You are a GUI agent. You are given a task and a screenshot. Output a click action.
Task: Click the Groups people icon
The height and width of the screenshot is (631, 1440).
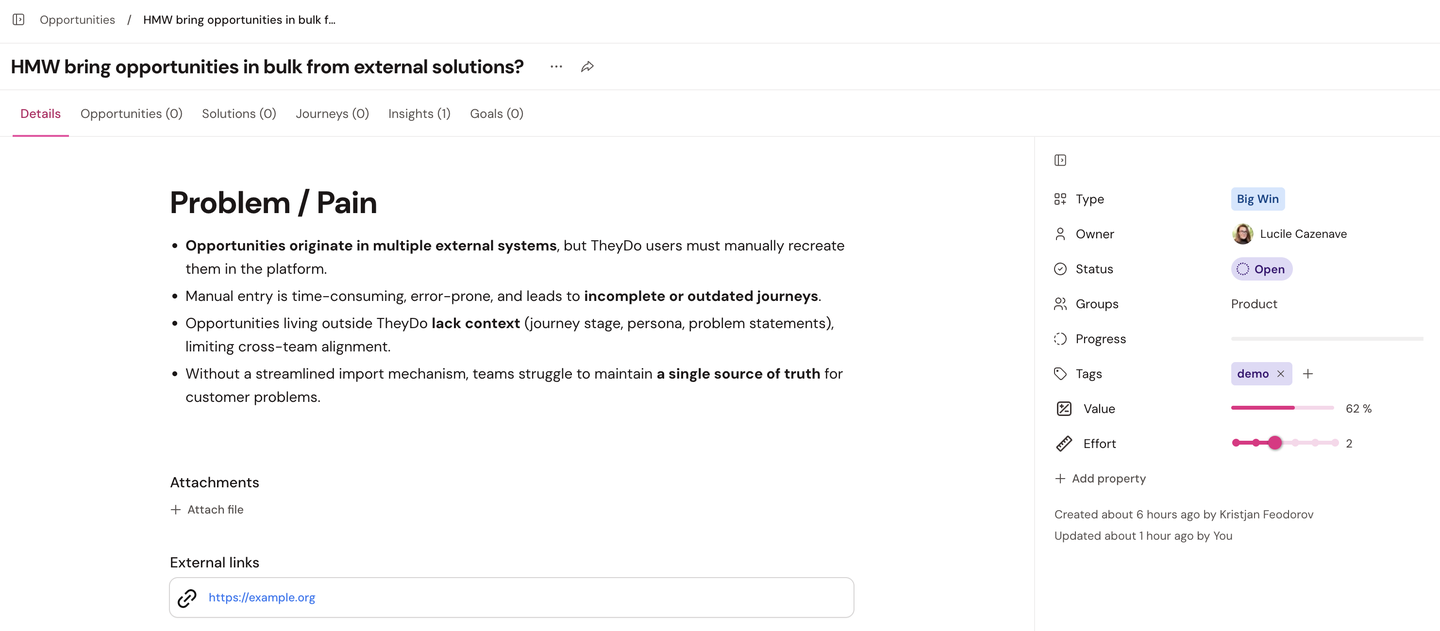[x=1060, y=303]
